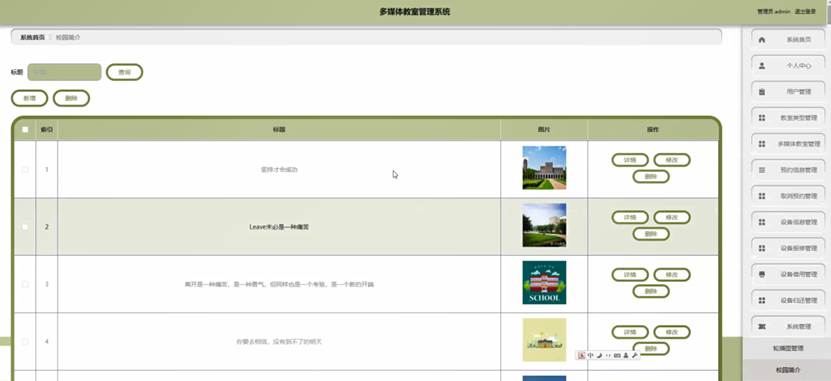Tick the checkbox for row 3
Image resolution: width=831 pixels, height=381 pixels.
click(25, 285)
